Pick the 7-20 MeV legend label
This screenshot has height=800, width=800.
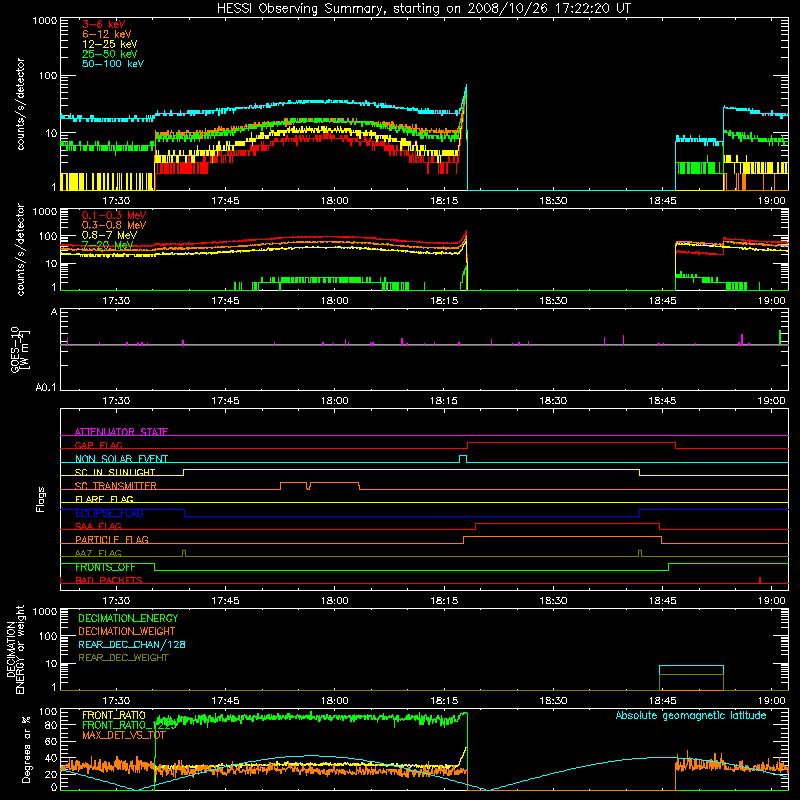tap(107, 245)
